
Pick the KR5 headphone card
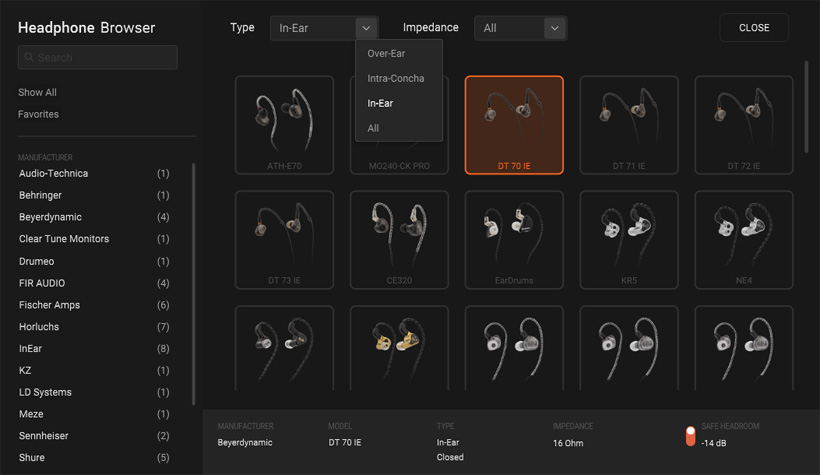pos(629,240)
